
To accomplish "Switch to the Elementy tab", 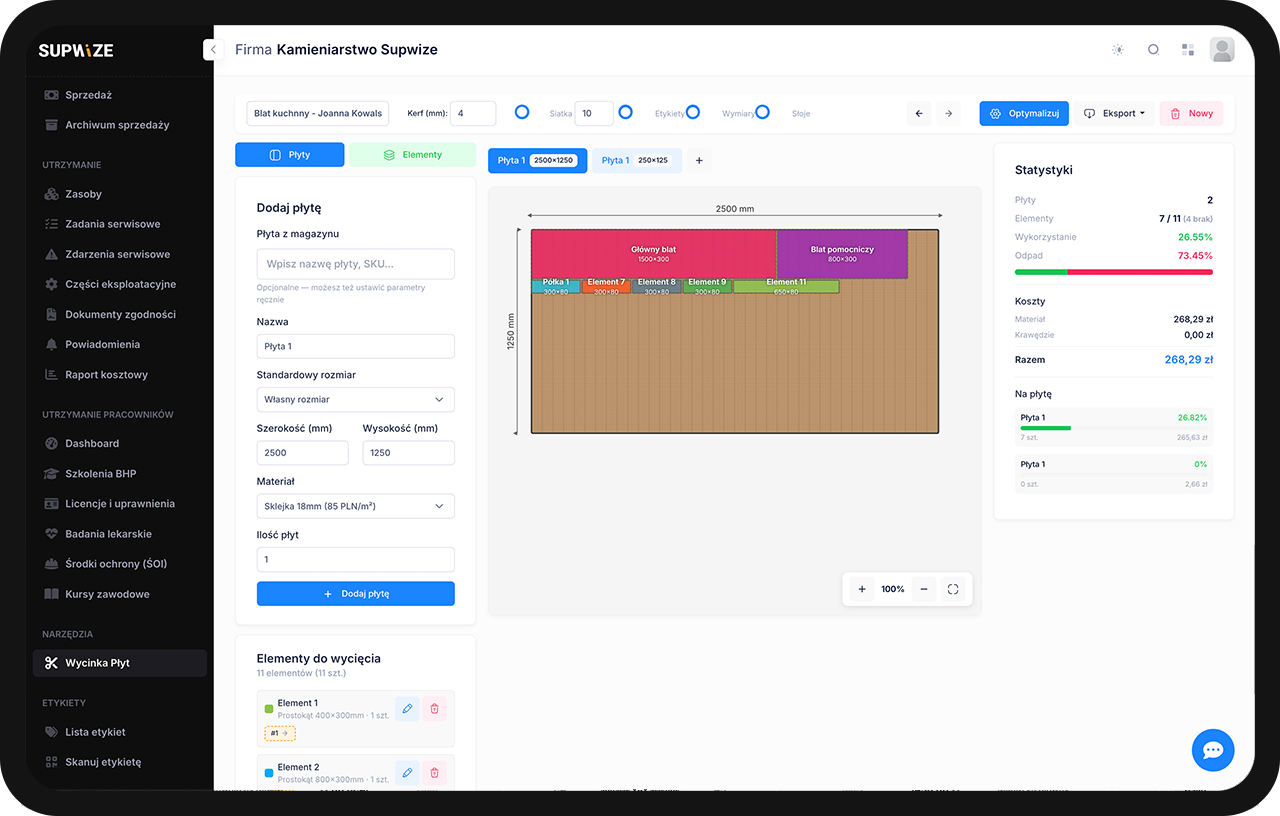I will (x=412, y=154).
